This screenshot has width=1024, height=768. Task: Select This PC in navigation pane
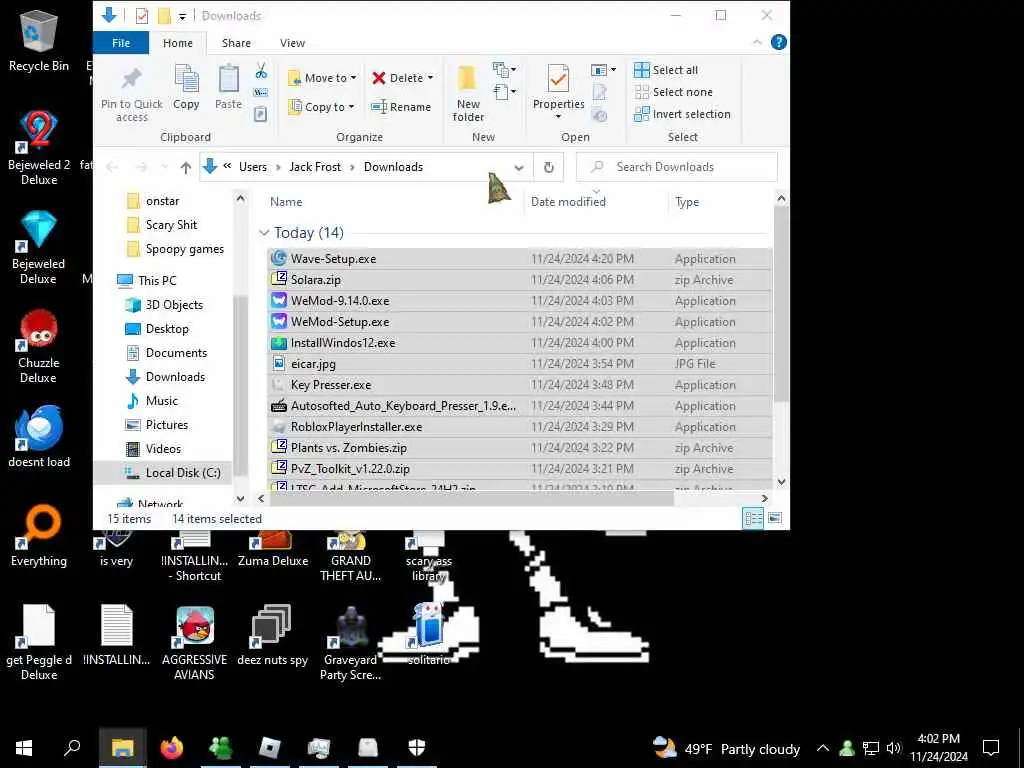[157, 280]
